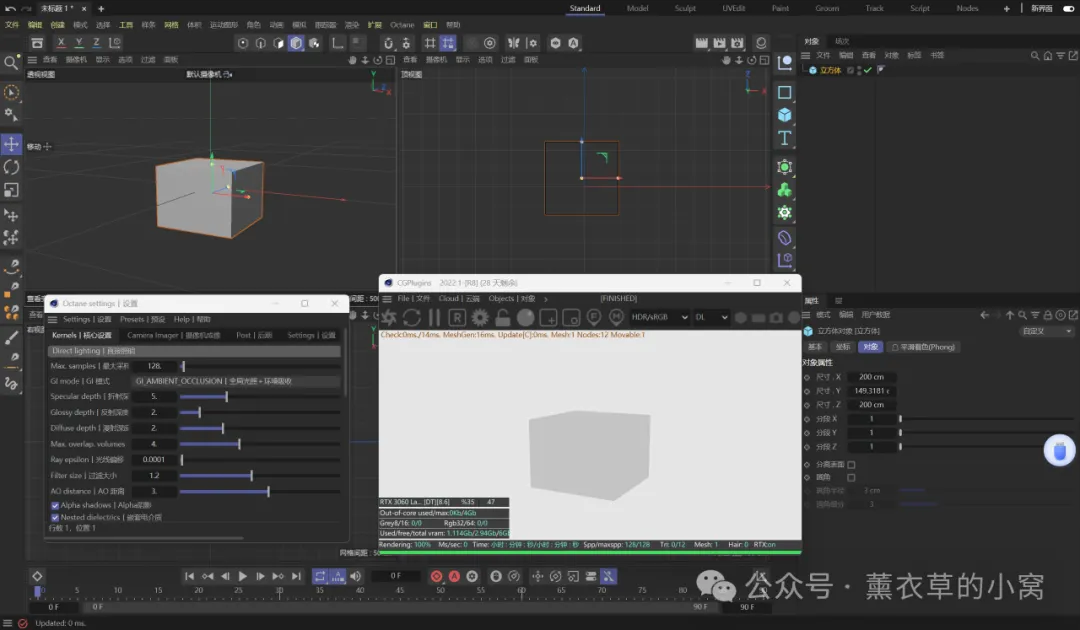Screen dimensions: 1080x630
Task: Select the Scale tool in left toolbar
Action: (11, 190)
